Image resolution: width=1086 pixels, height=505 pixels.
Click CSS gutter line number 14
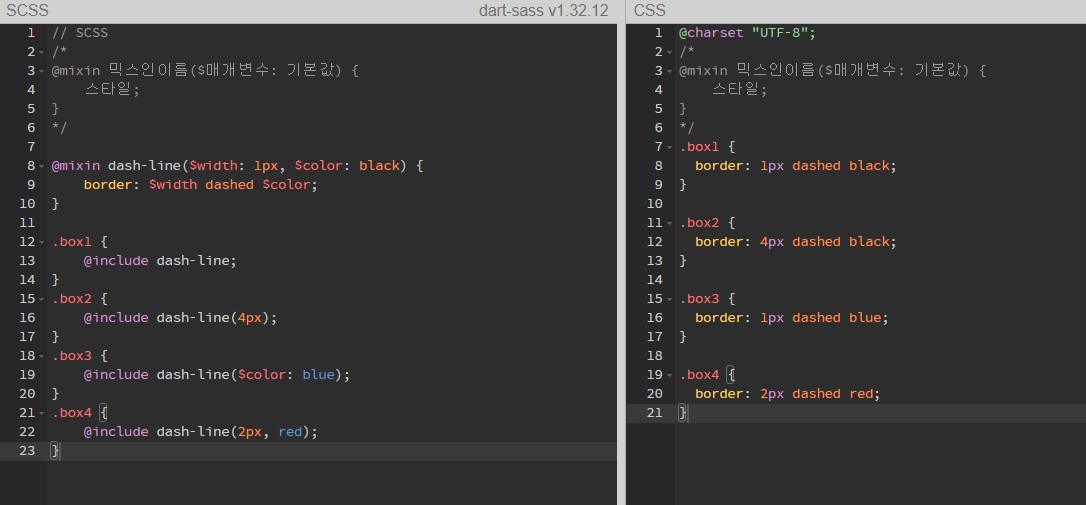click(655, 280)
